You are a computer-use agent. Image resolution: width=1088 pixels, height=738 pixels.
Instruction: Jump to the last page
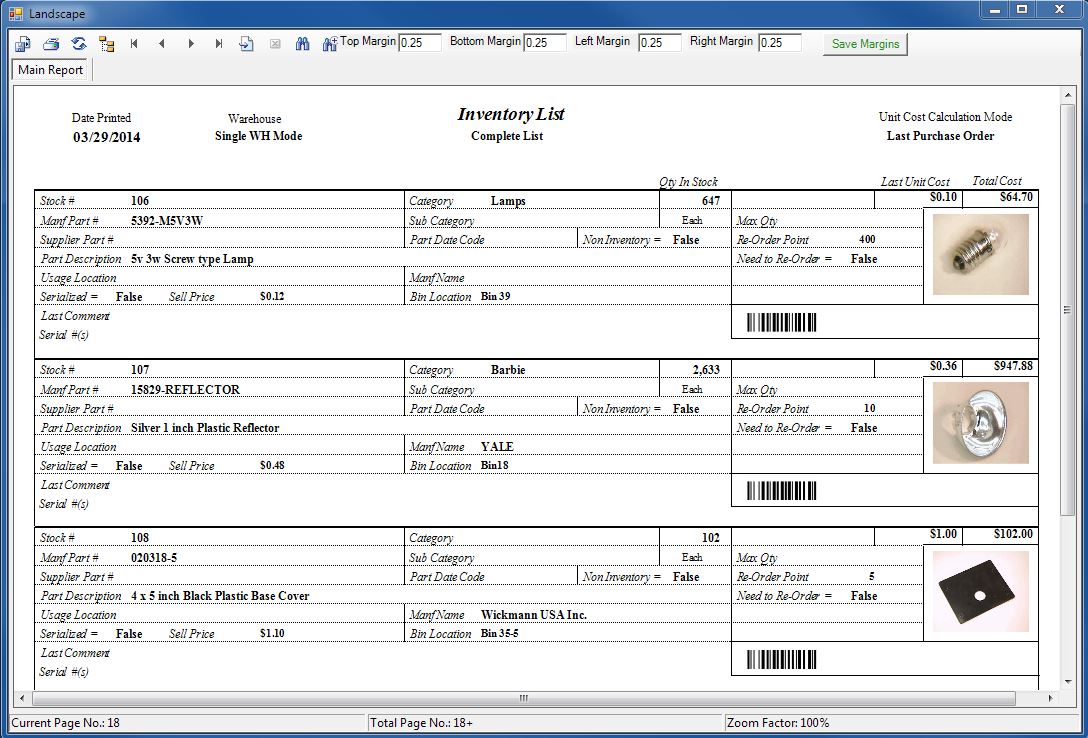pos(219,44)
